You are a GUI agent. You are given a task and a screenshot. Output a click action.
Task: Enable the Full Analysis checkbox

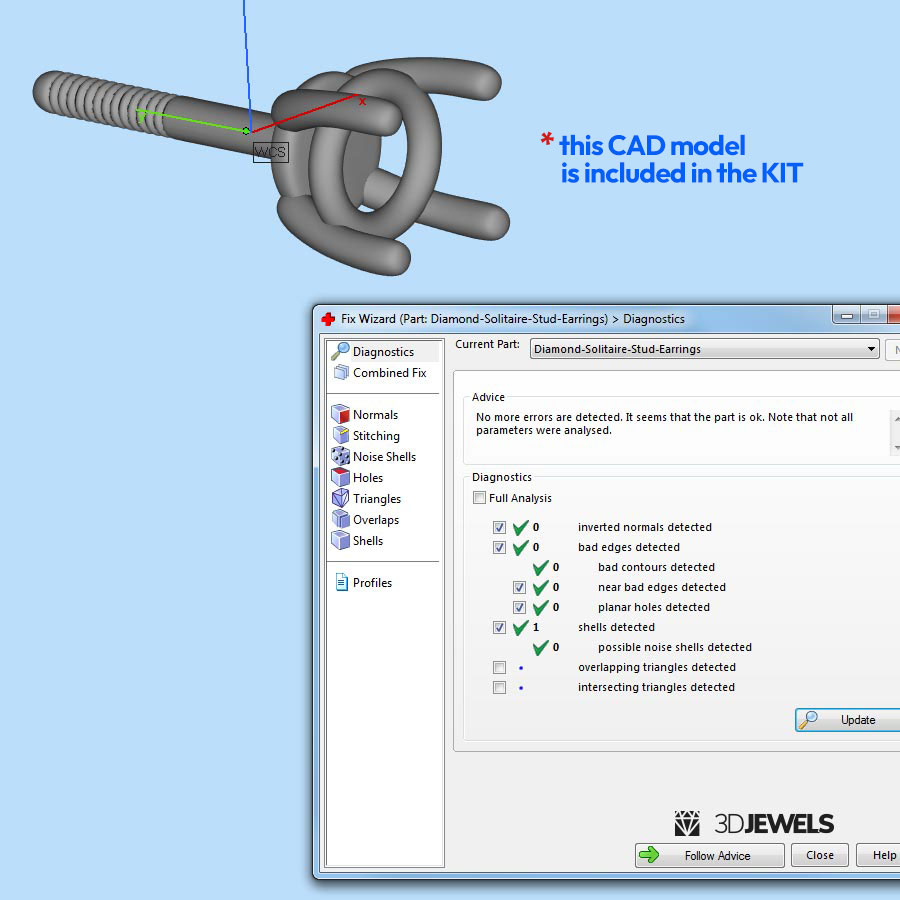pos(480,498)
